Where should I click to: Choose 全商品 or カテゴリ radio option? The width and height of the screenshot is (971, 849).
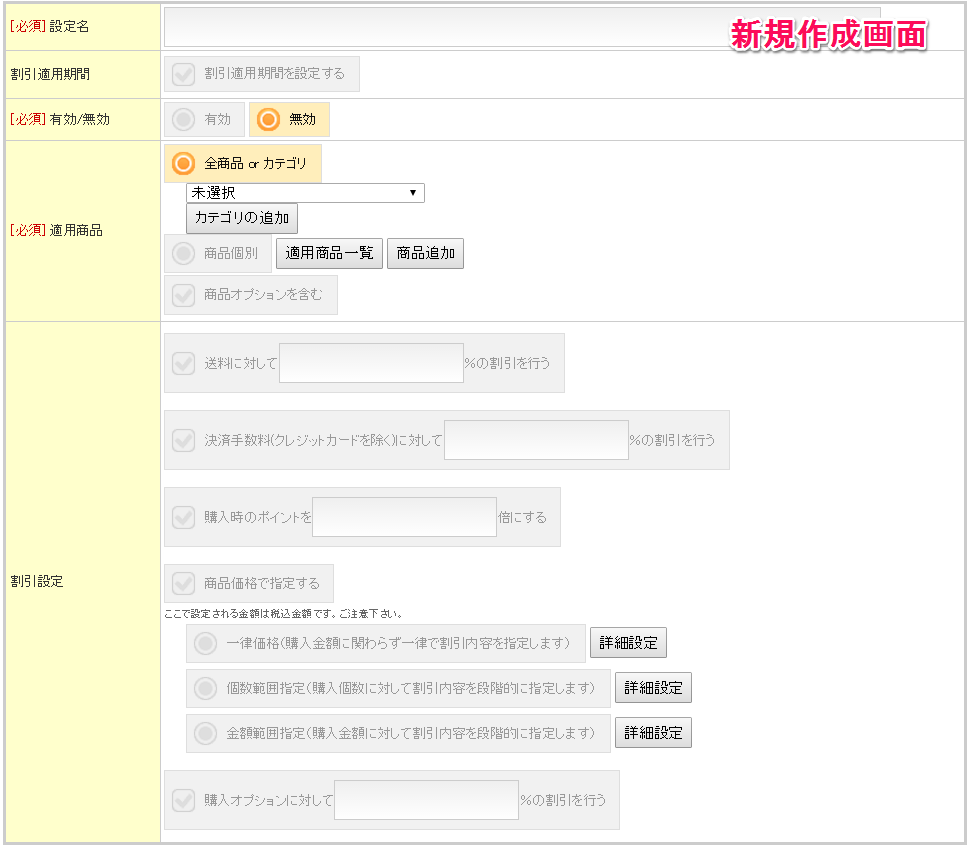(x=184, y=163)
